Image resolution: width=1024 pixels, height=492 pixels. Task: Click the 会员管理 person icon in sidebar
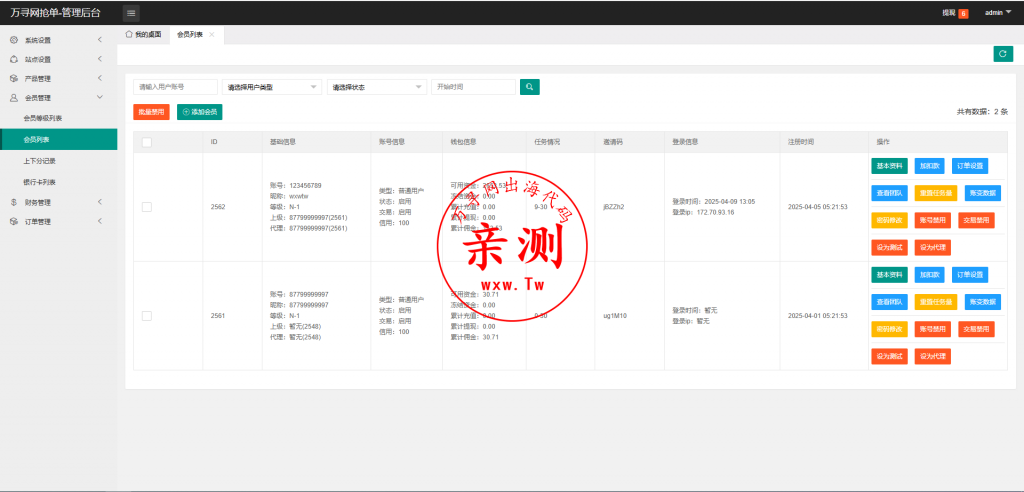(x=14, y=98)
